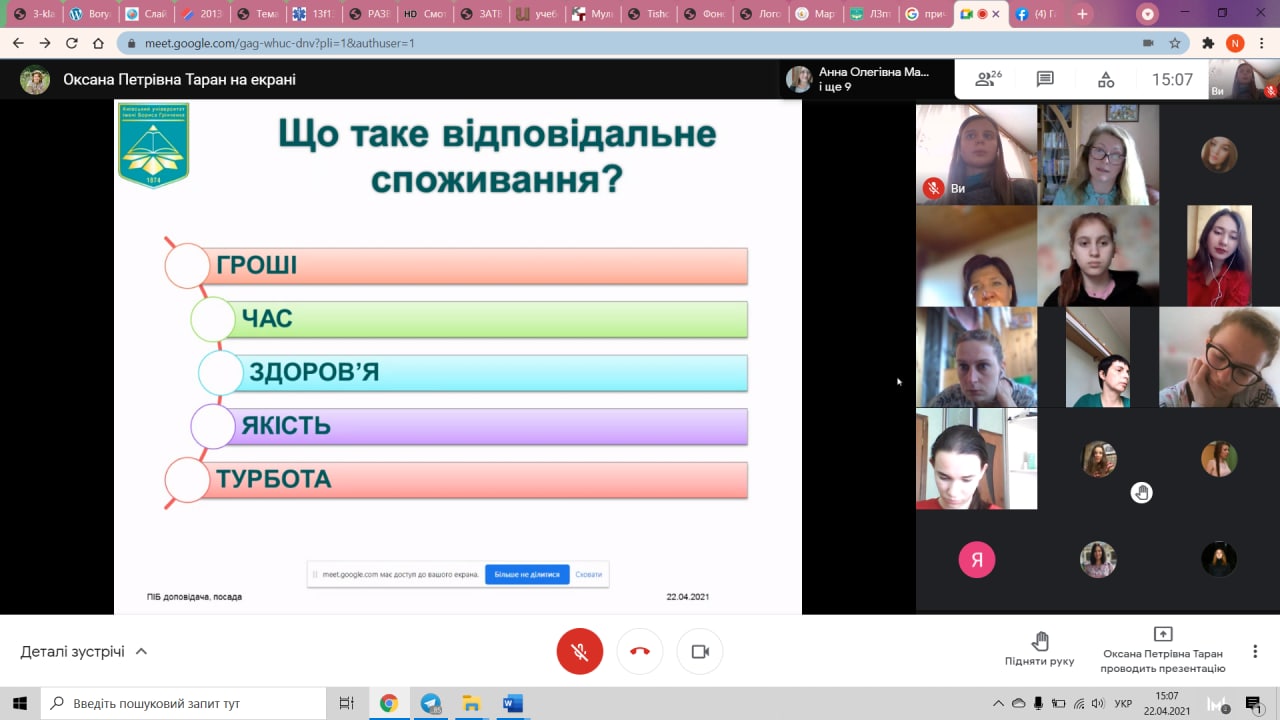1280x720 pixels.
Task: Click the Сховати link in sharing bar
Action: (589, 575)
